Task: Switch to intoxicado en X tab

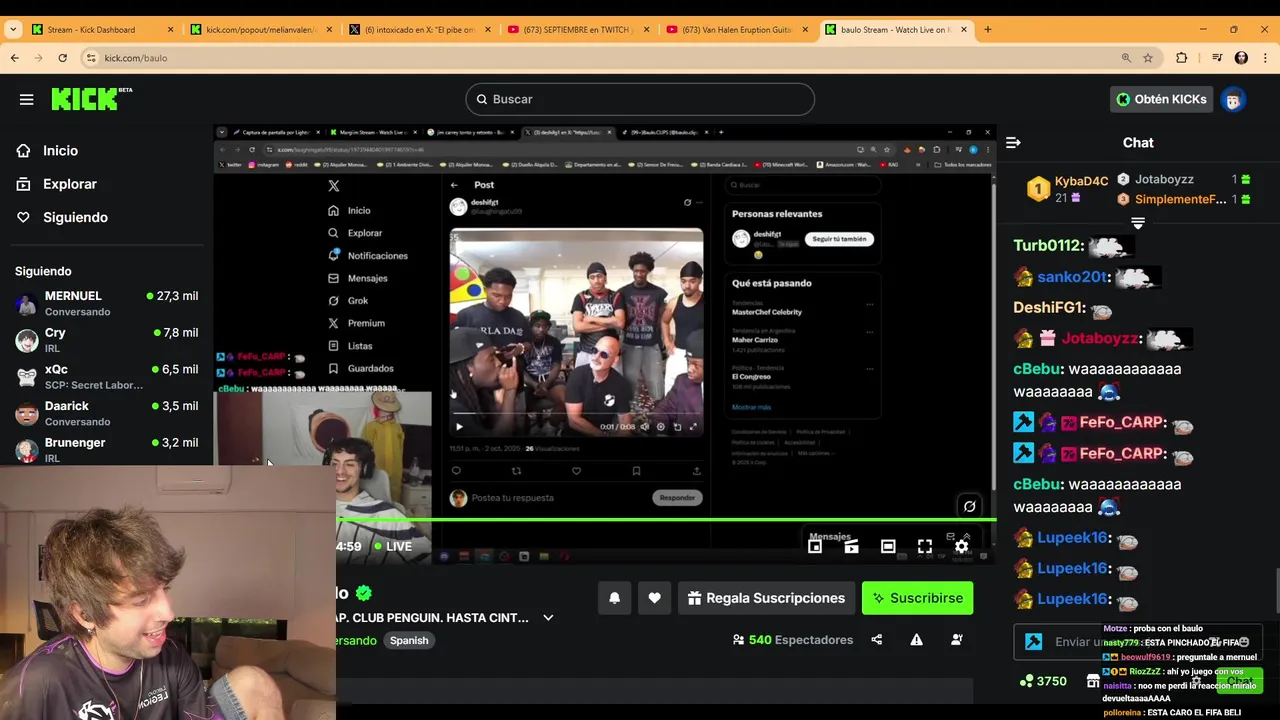Action: coord(420,30)
